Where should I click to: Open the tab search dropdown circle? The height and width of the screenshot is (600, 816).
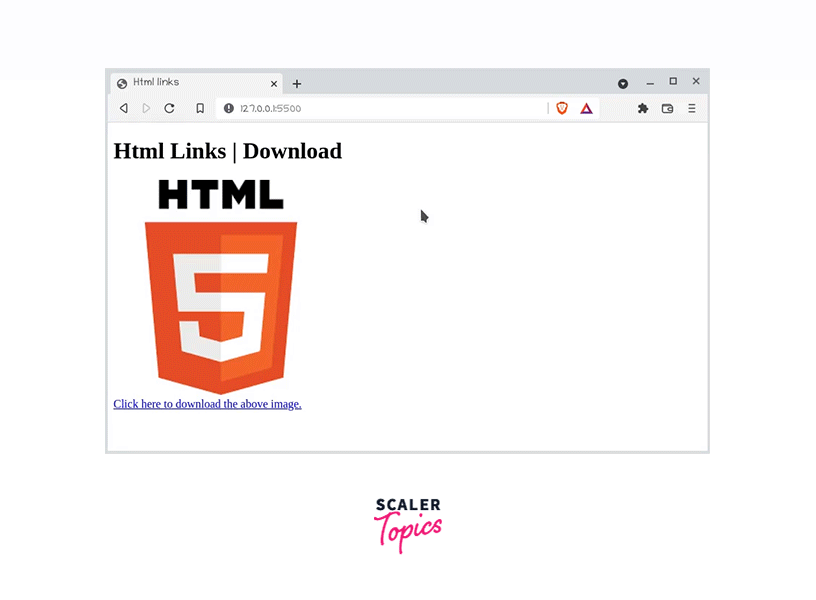coord(623,84)
